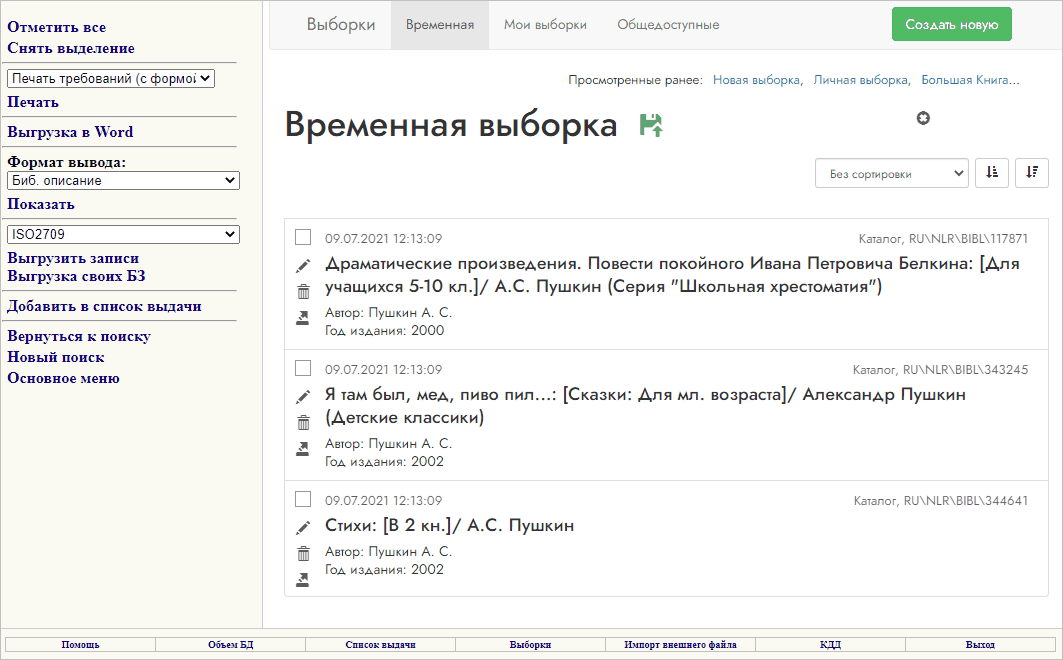Click catalog ID RU\NLR\BIBL\117871
Image resolution: width=1063 pixels, height=660 pixels.
tap(968, 239)
